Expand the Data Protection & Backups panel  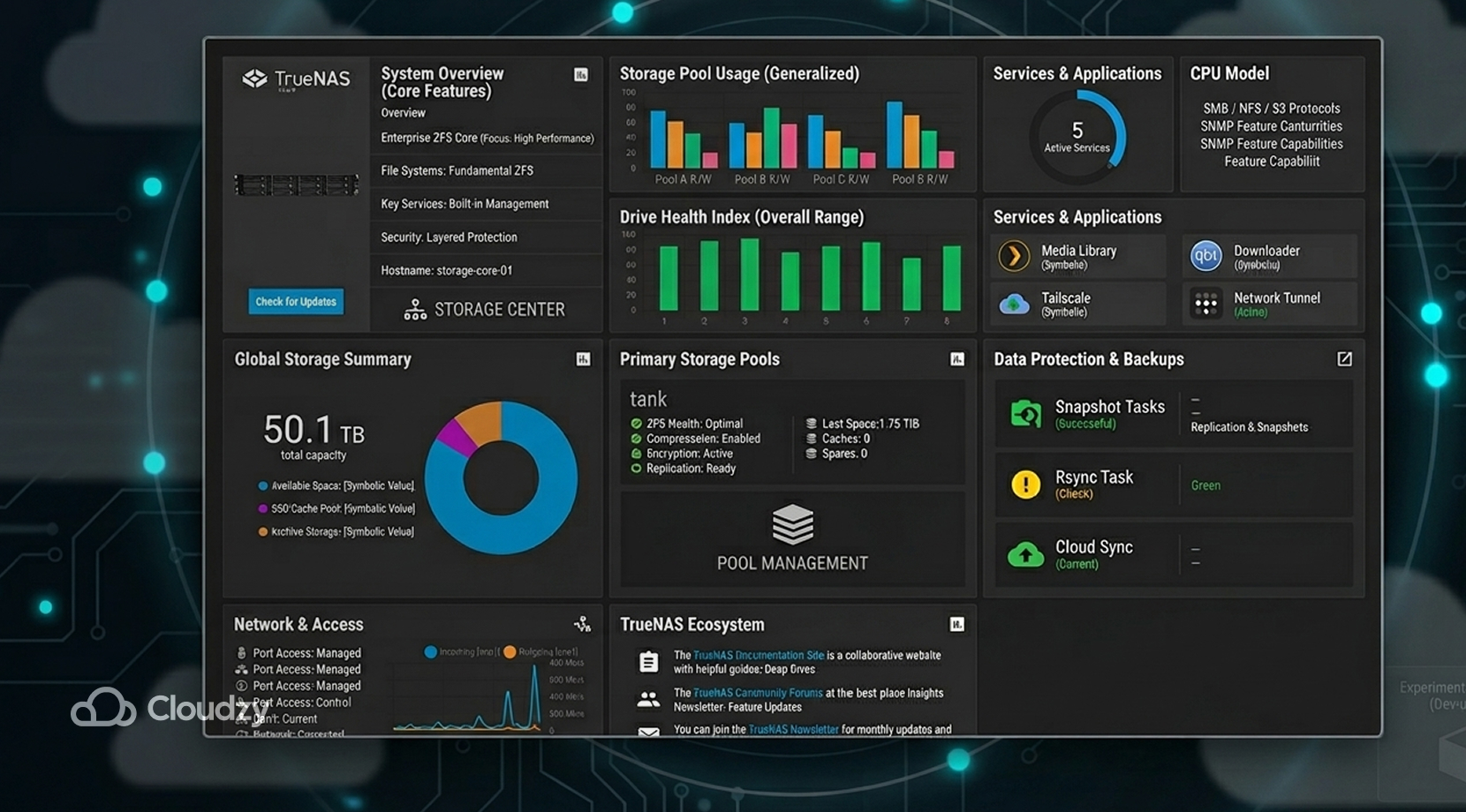[x=1344, y=359]
